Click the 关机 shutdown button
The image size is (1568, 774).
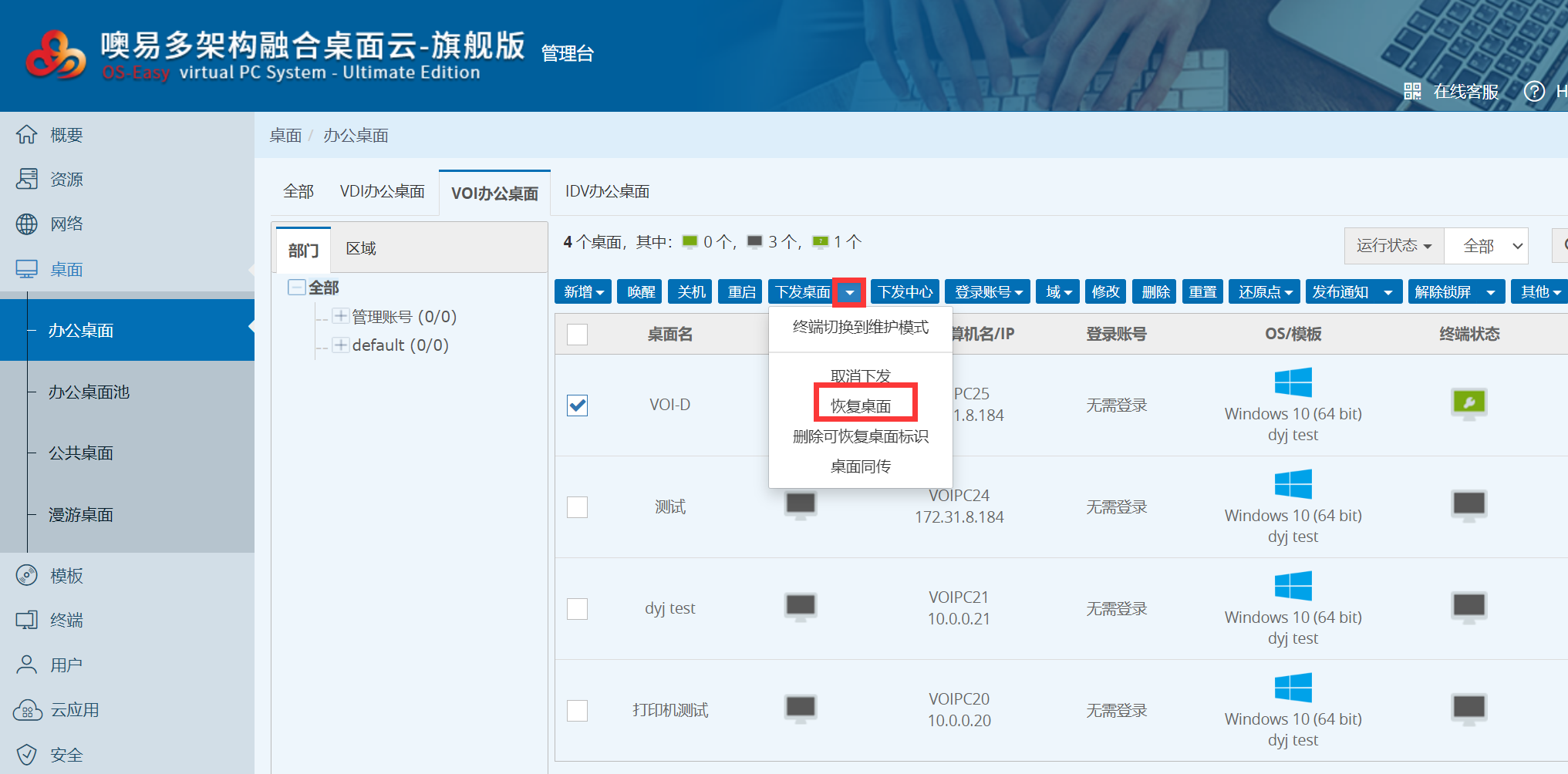pyautogui.click(x=691, y=292)
